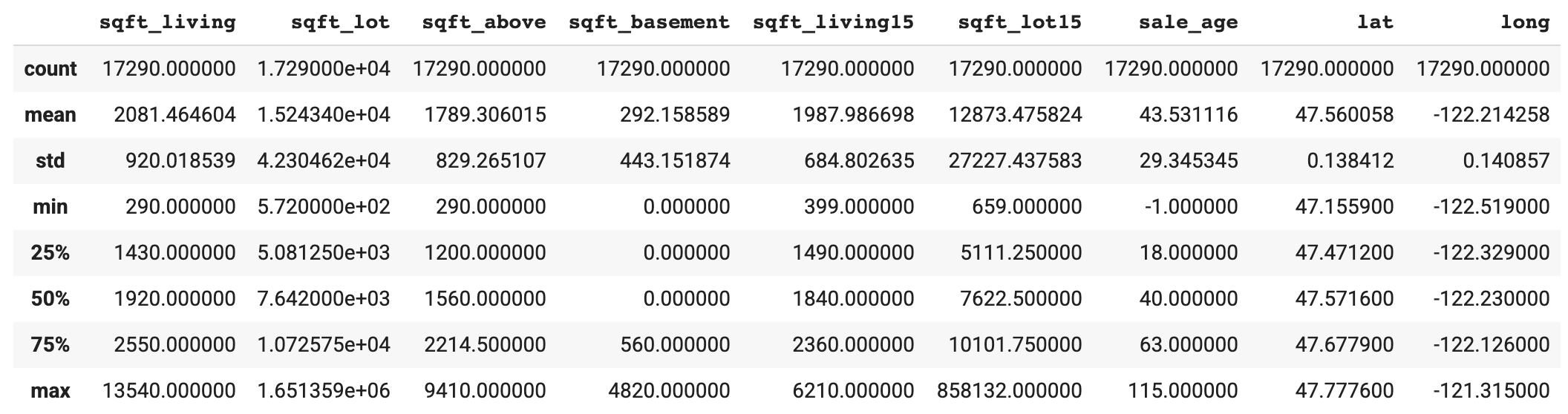Click the sale_age column header

coord(1188,22)
